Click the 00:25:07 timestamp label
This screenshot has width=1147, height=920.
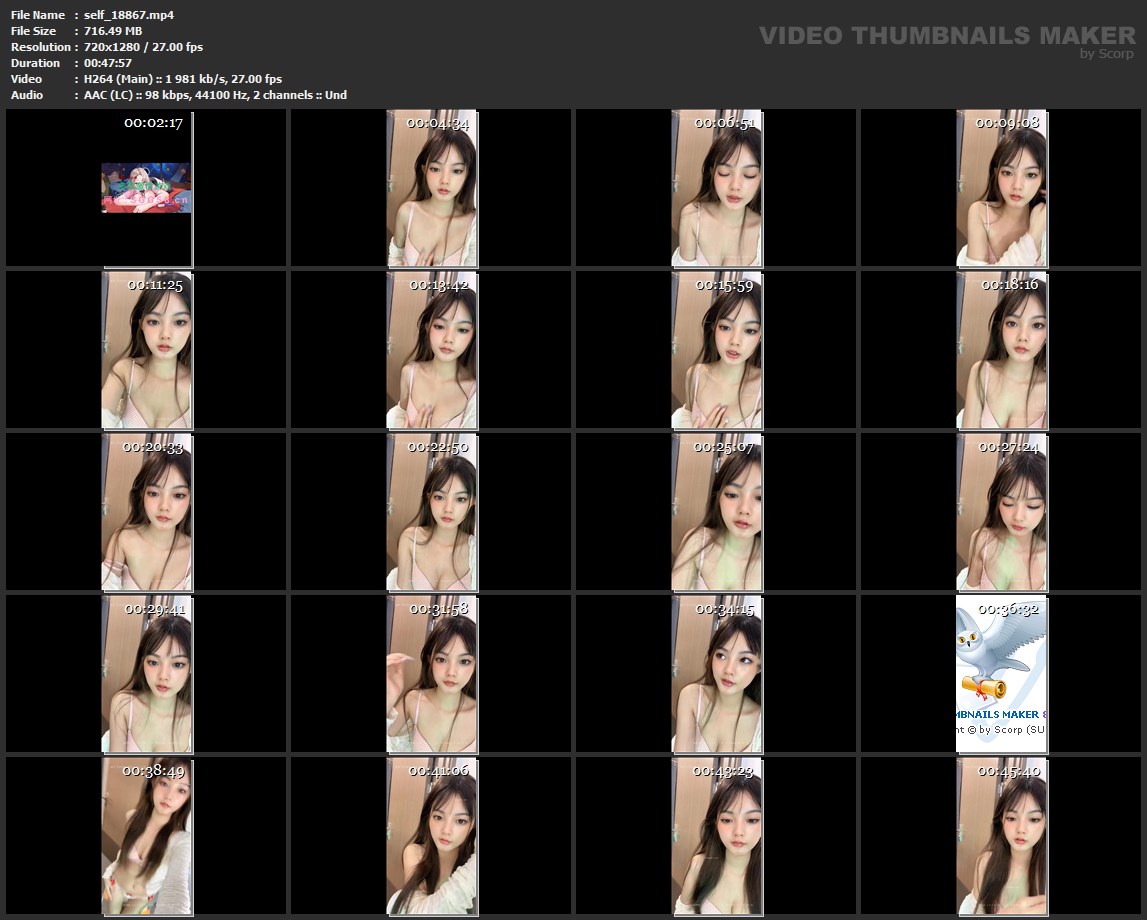pyautogui.click(x=724, y=447)
